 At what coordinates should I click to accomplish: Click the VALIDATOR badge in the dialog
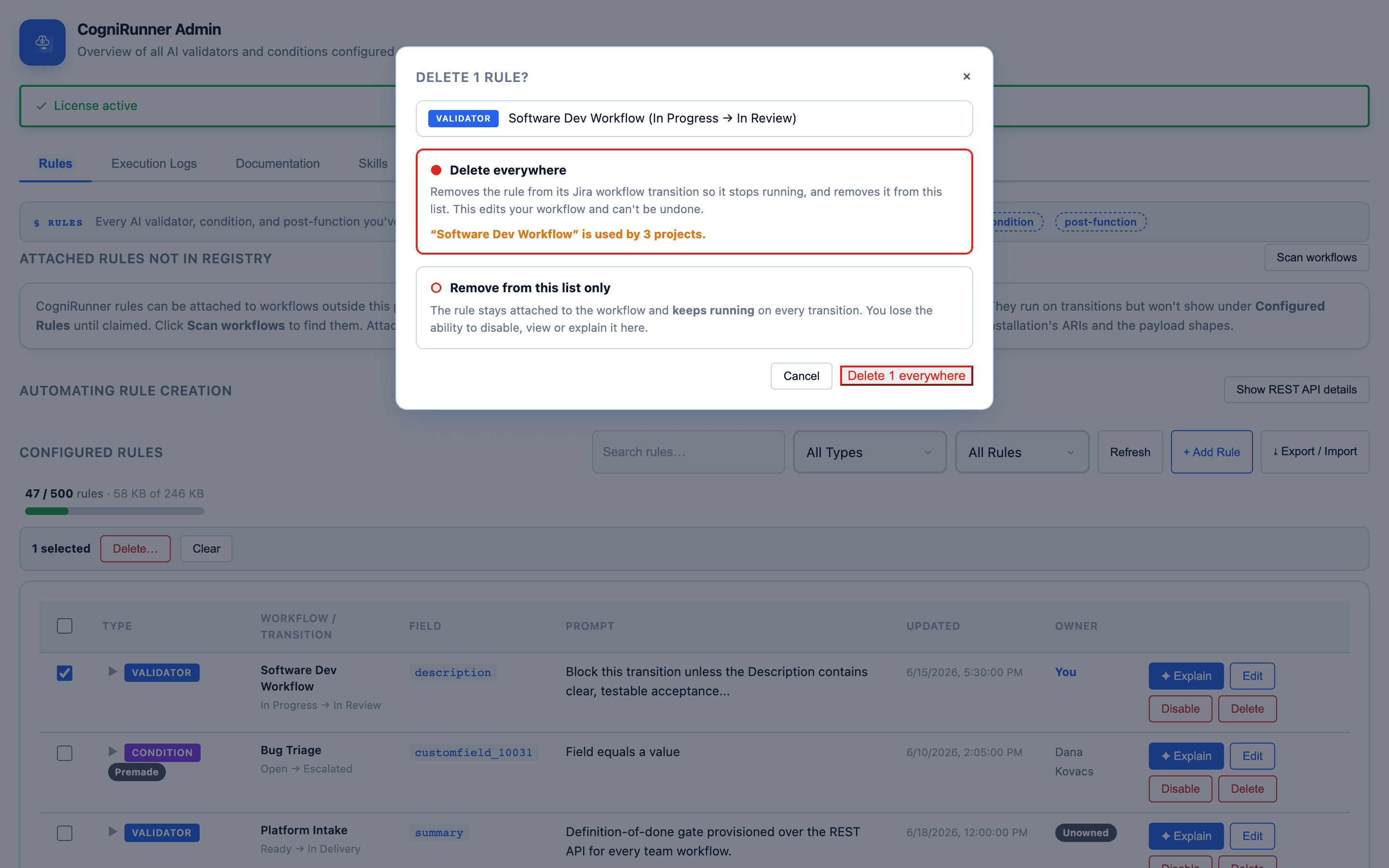click(463, 118)
